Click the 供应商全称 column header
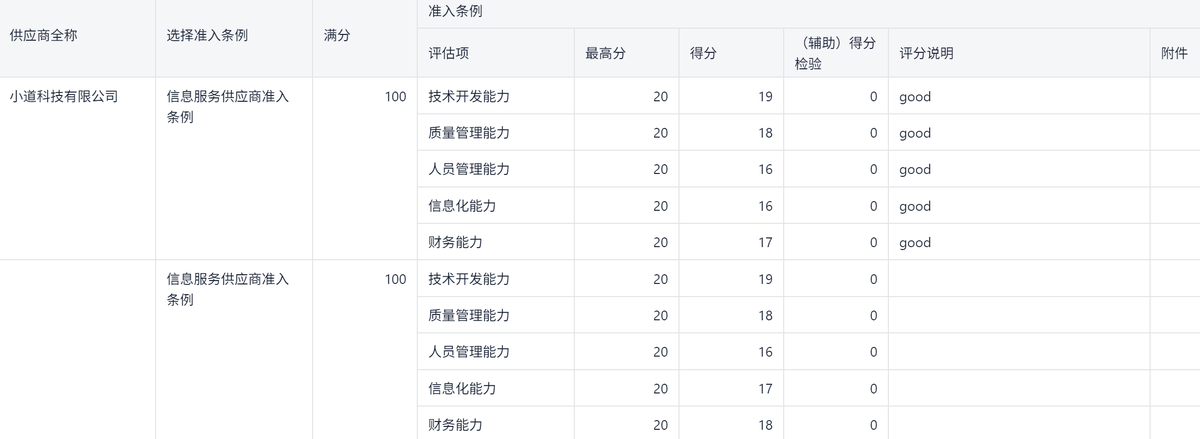 43,35
